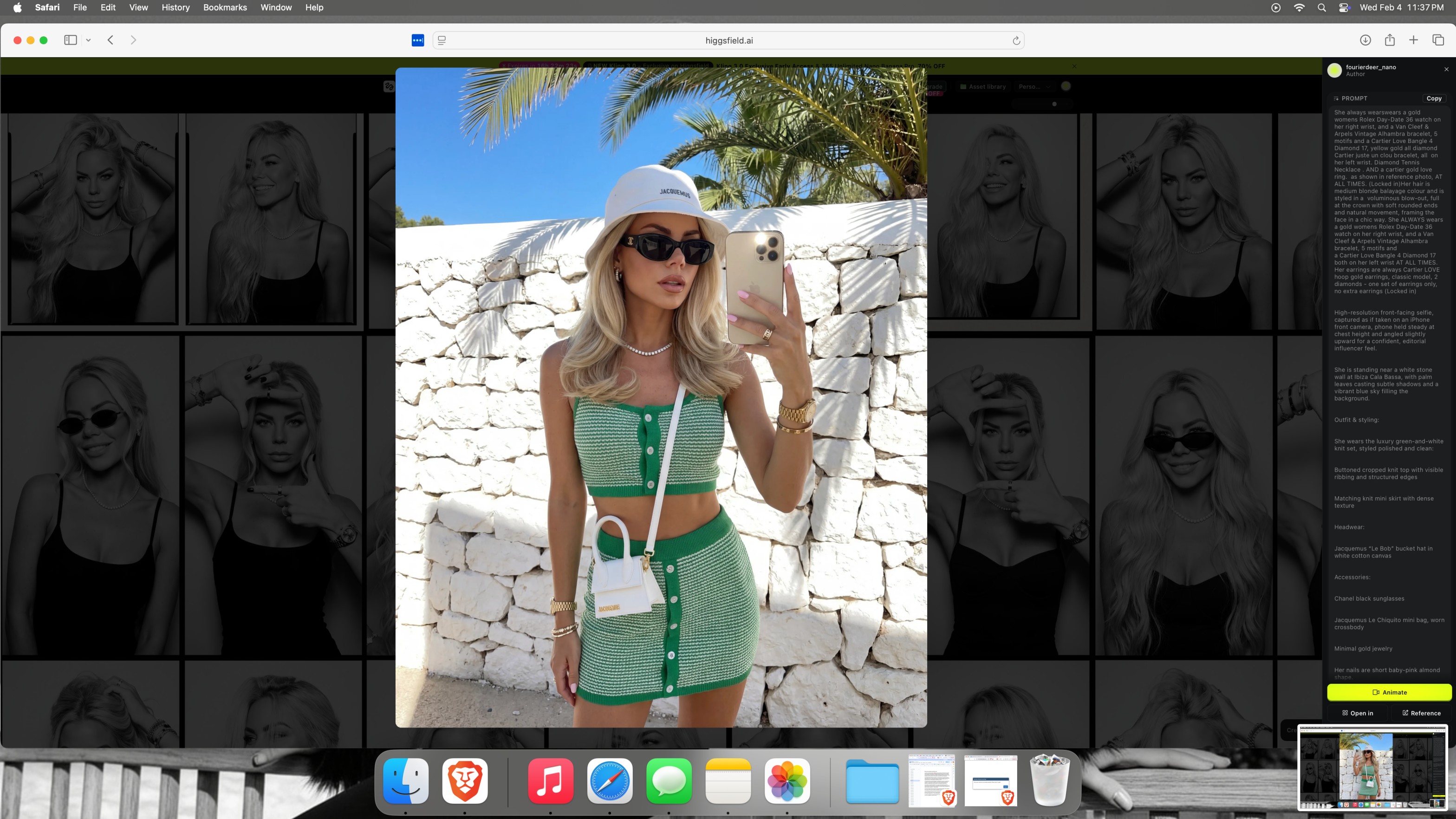Open fourierdeer_nano author avatar
This screenshot has width=1456, height=819.
click(x=1334, y=70)
